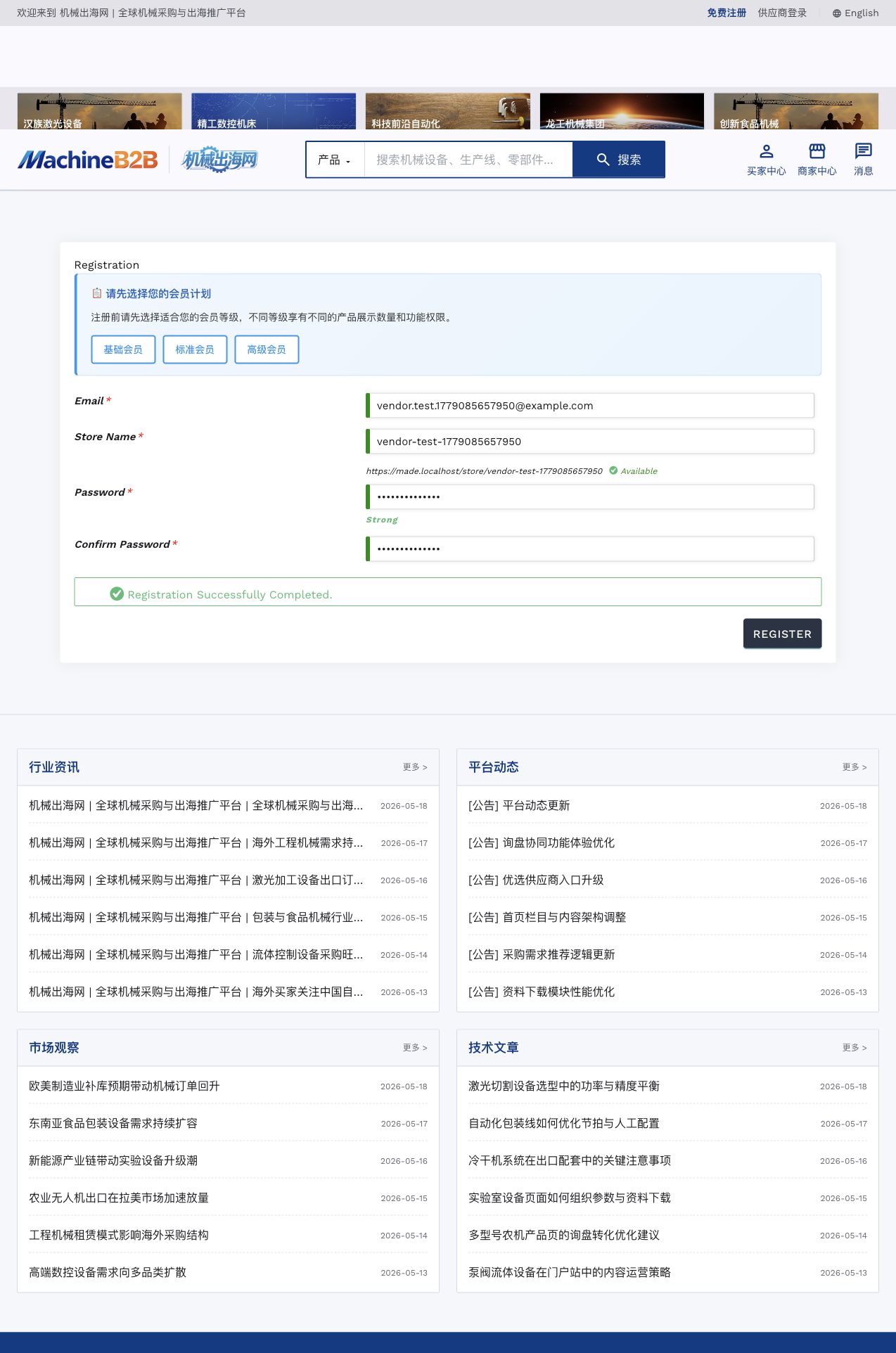Screen dimensions: 896x1353
Task: Click the 机械出海网 gear logo
Action: pos(220,160)
